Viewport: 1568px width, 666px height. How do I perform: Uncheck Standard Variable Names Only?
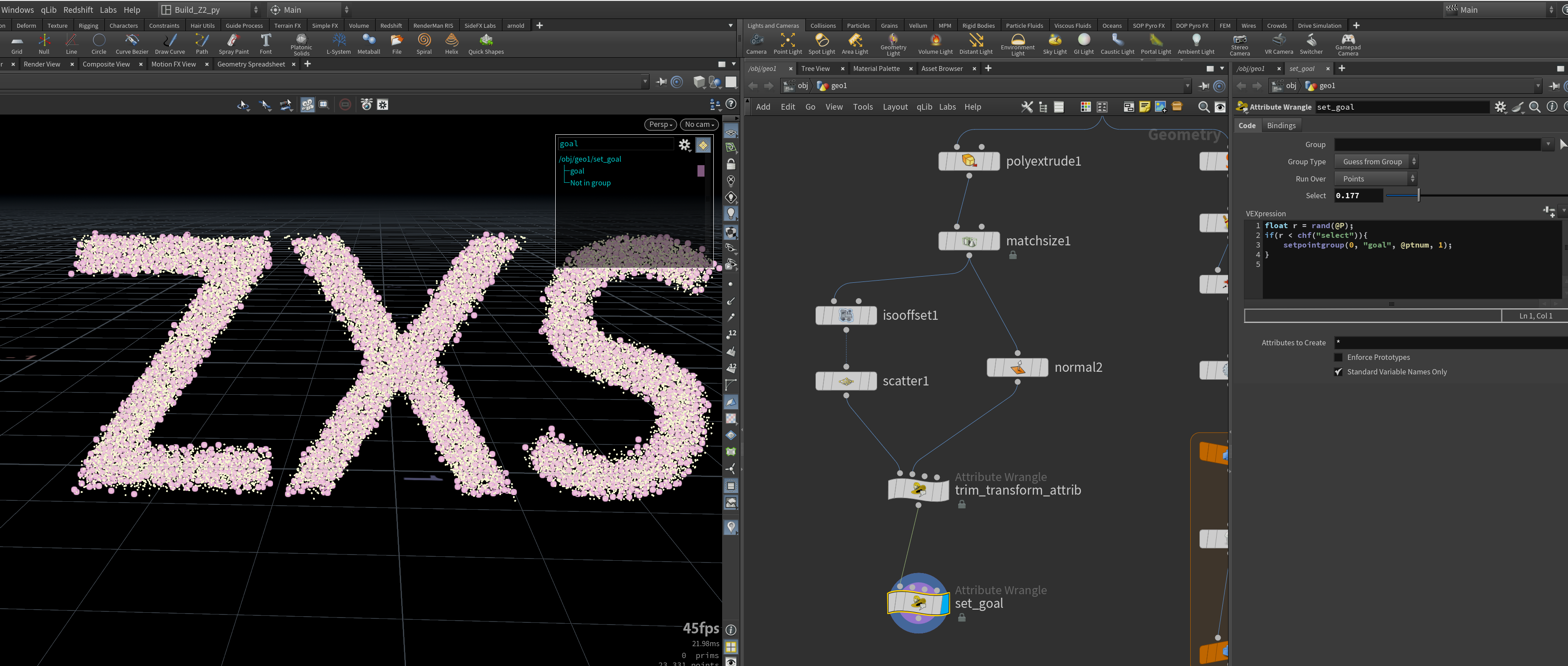pyautogui.click(x=1338, y=372)
